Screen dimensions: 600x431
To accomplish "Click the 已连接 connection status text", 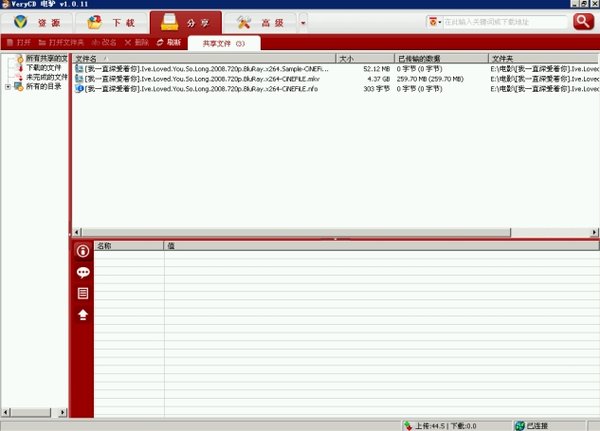I will [x=537, y=426].
